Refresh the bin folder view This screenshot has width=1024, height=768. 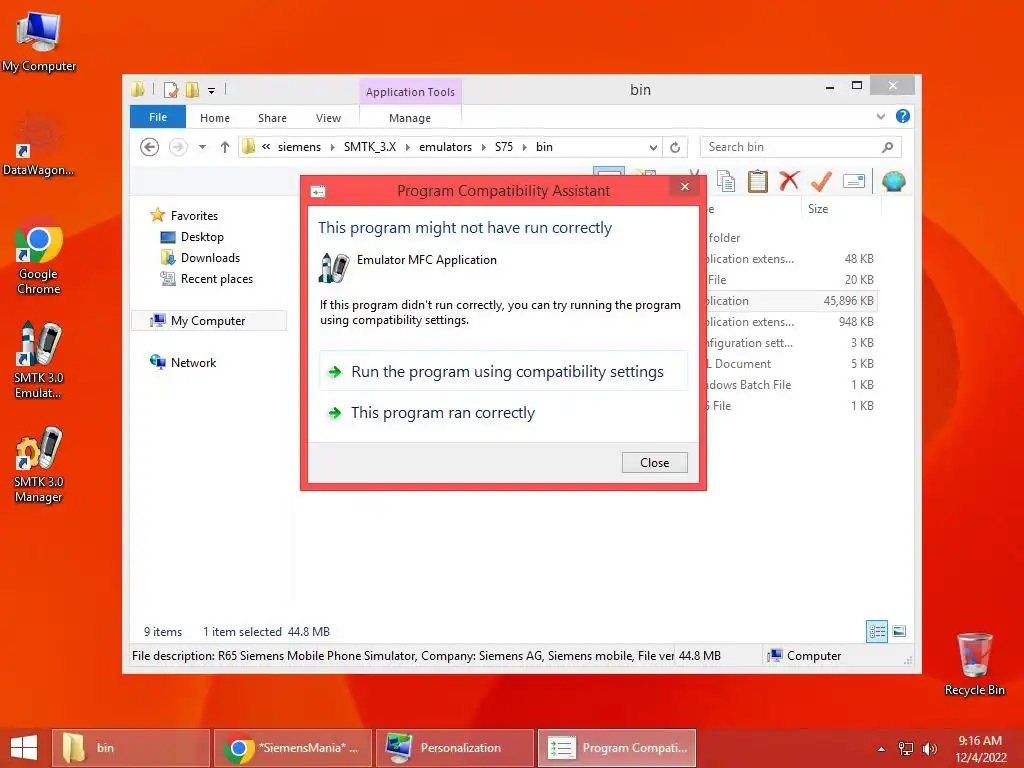pyautogui.click(x=675, y=147)
